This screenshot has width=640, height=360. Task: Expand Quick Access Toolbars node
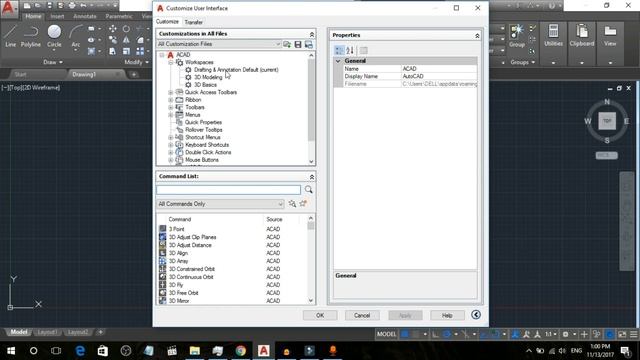[171, 92]
